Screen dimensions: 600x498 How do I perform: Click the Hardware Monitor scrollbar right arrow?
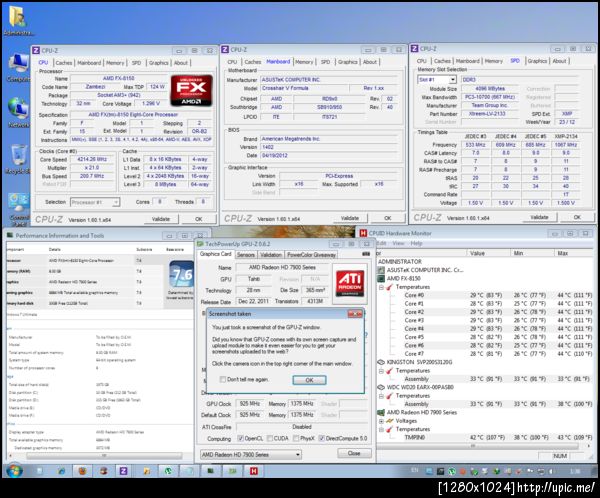(x=589, y=446)
